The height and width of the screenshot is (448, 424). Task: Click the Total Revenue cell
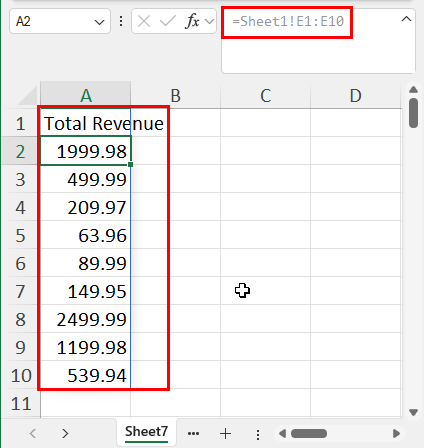(86, 123)
